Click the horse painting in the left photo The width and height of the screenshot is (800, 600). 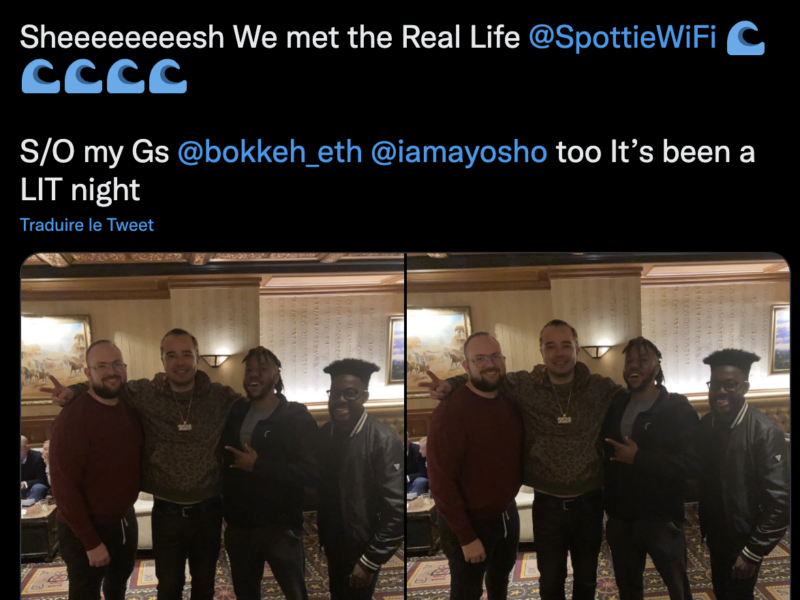(55, 357)
